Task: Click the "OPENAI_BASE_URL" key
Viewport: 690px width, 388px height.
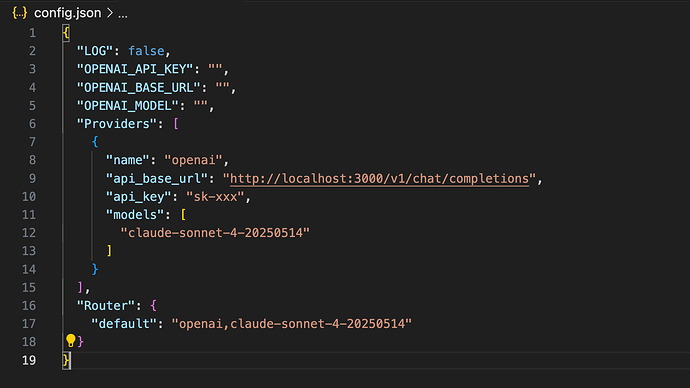Action: [139, 88]
